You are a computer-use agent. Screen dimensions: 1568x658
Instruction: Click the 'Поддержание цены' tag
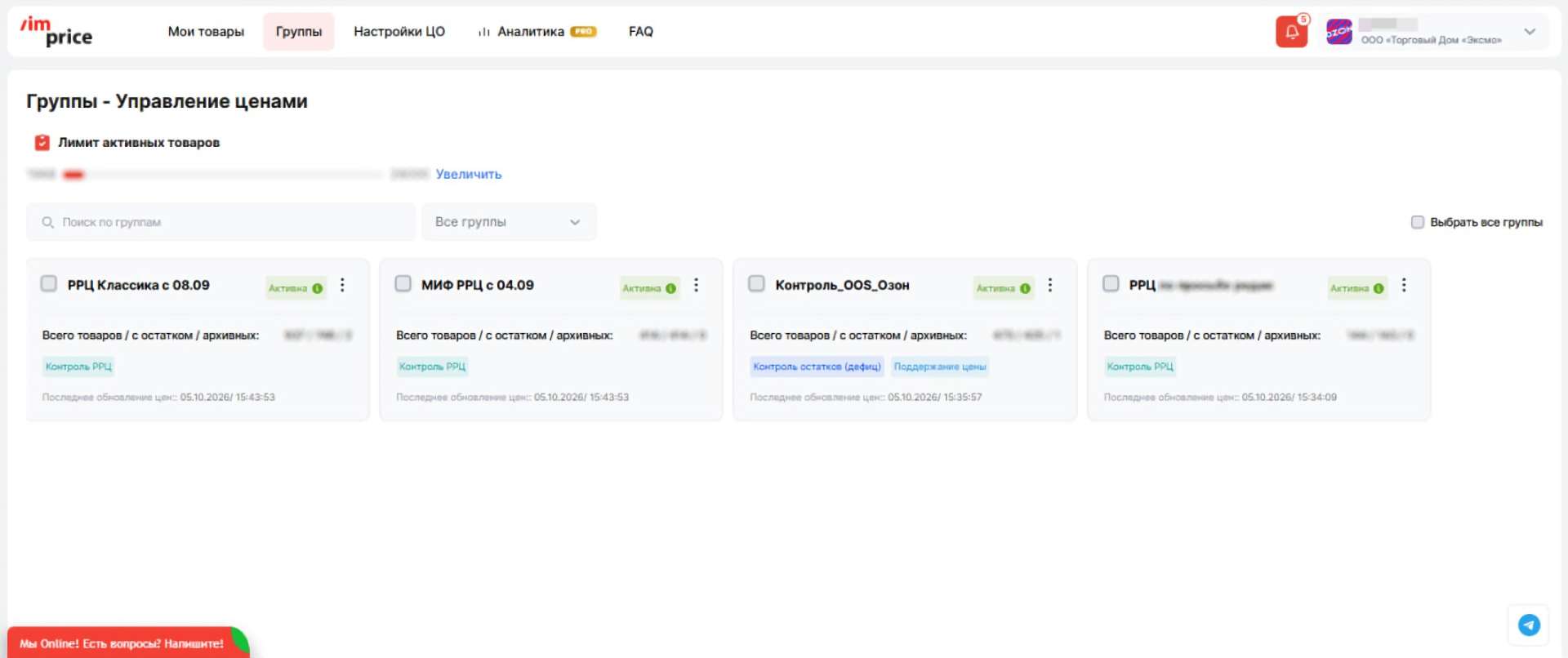pos(940,367)
